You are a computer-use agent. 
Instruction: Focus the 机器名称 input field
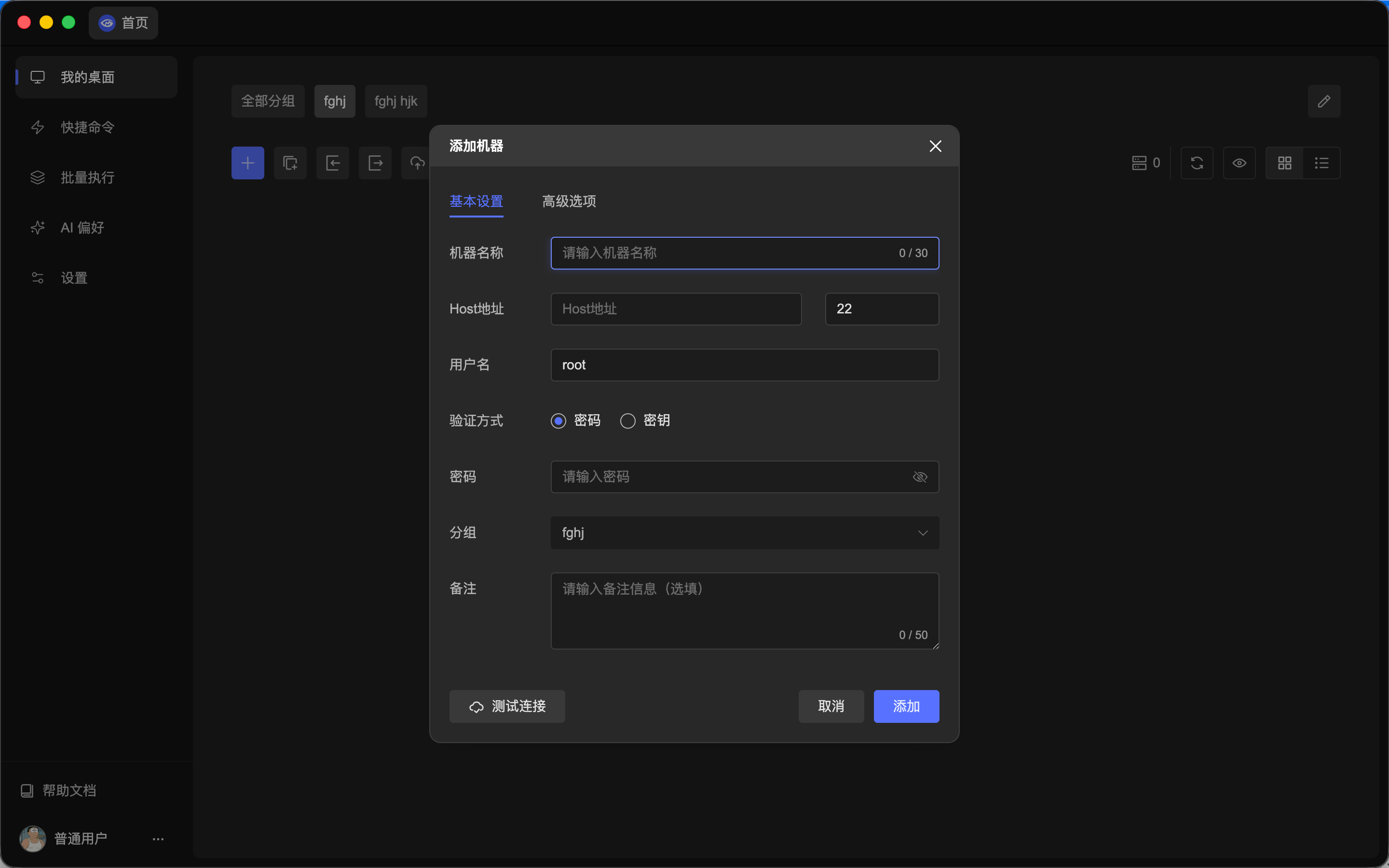point(745,253)
